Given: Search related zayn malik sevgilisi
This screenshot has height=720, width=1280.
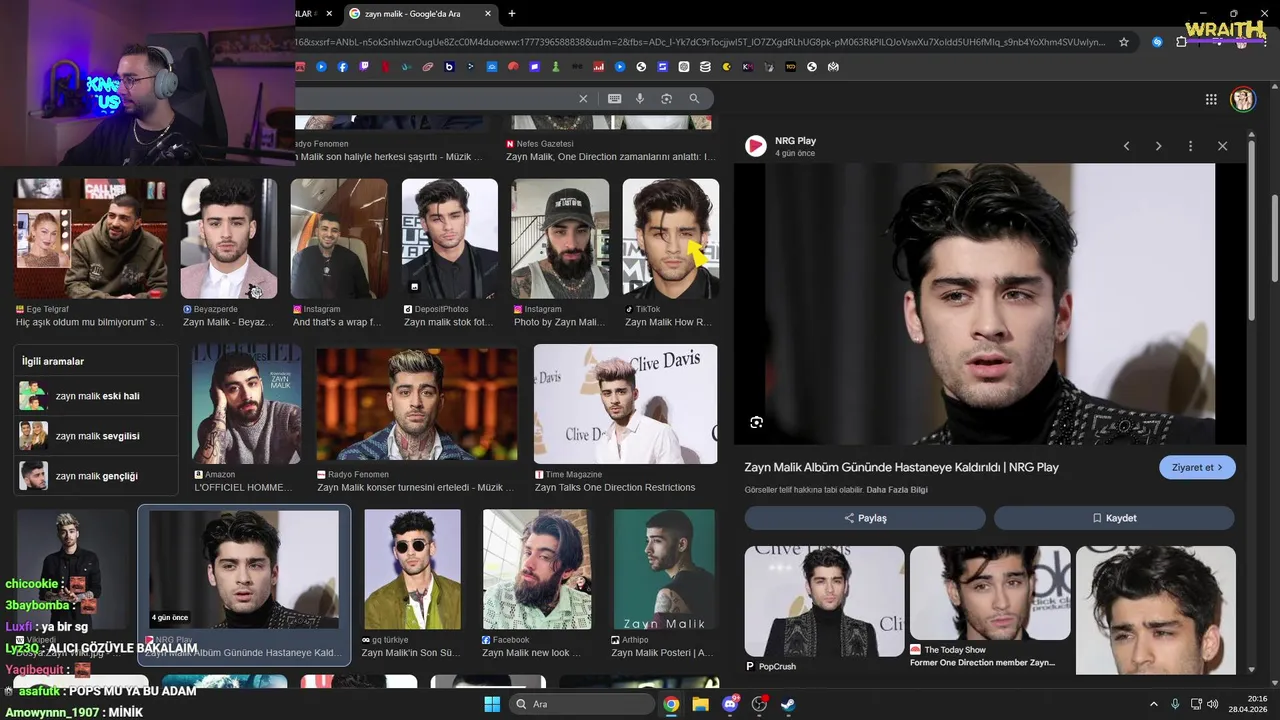Looking at the screenshot, I should click(96, 436).
